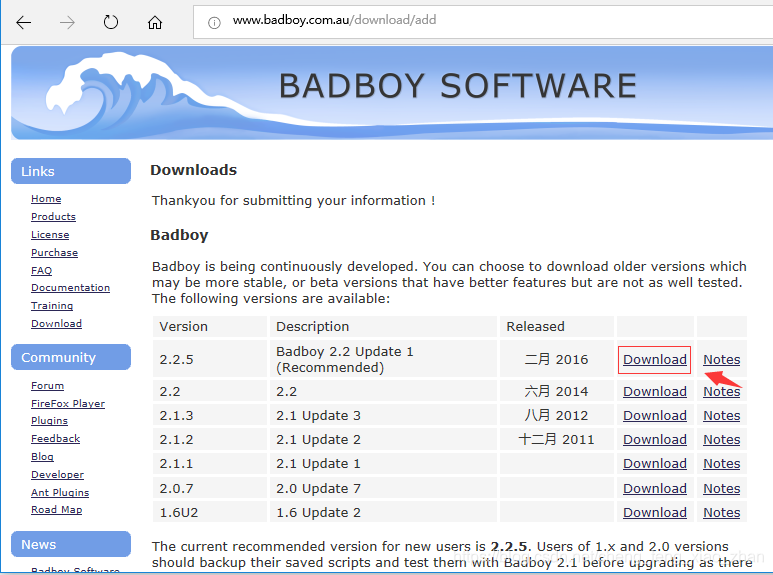Select the '1.6U2' version cell
This screenshot has width=773, height=575.
(x=210, y=512)
